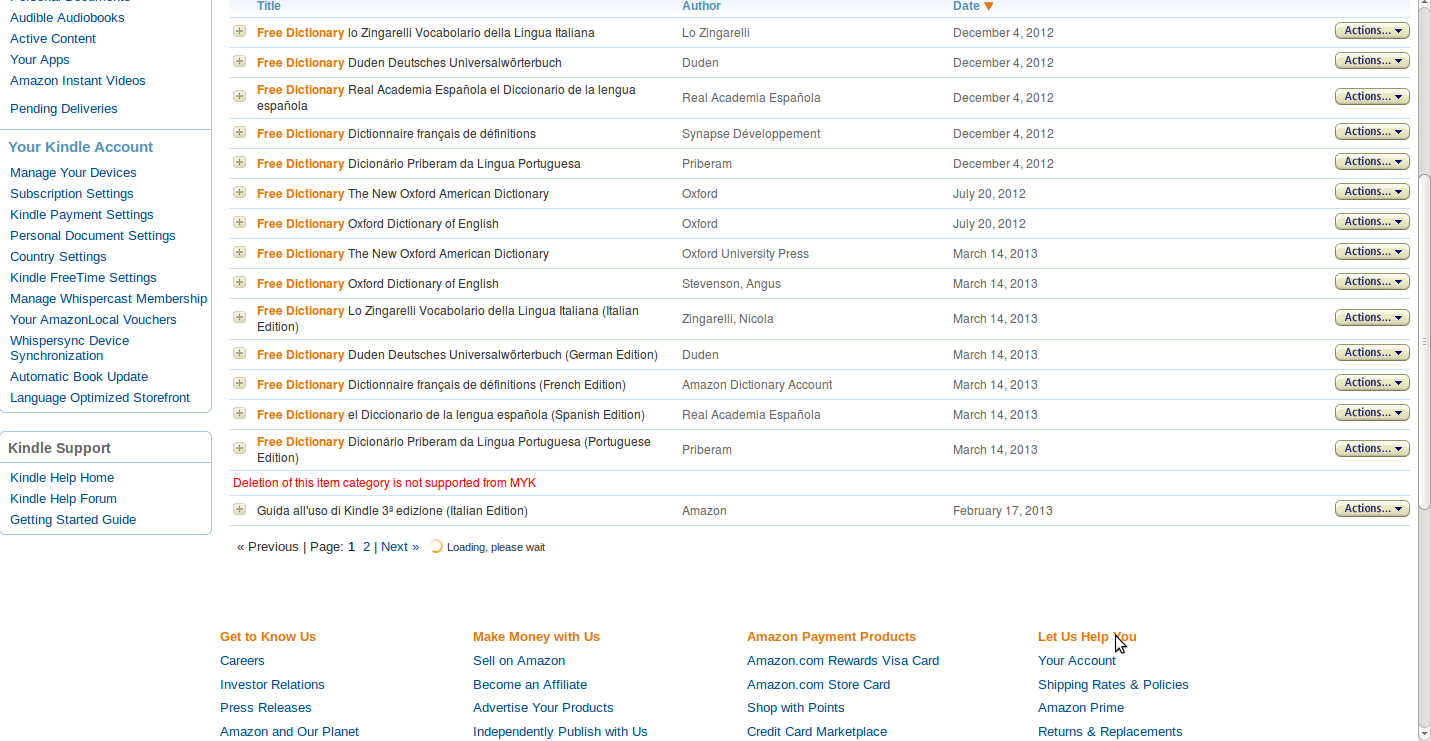This screenshot has width=1431, height=741.
Task: Open Actions for the Zingarelli, Nicola row
Action: (x=1372, y=318)
